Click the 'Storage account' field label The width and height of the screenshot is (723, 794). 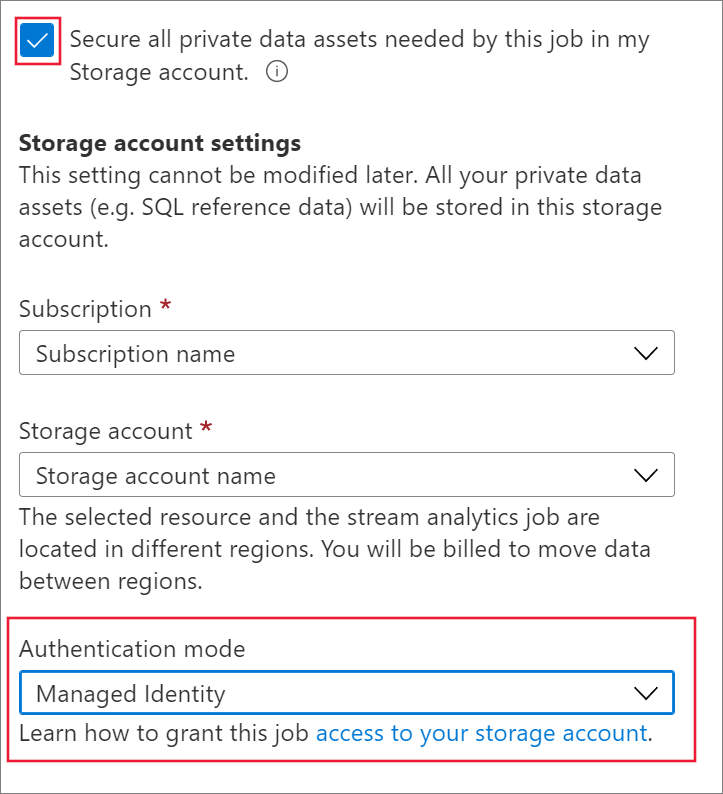point(105,431)
